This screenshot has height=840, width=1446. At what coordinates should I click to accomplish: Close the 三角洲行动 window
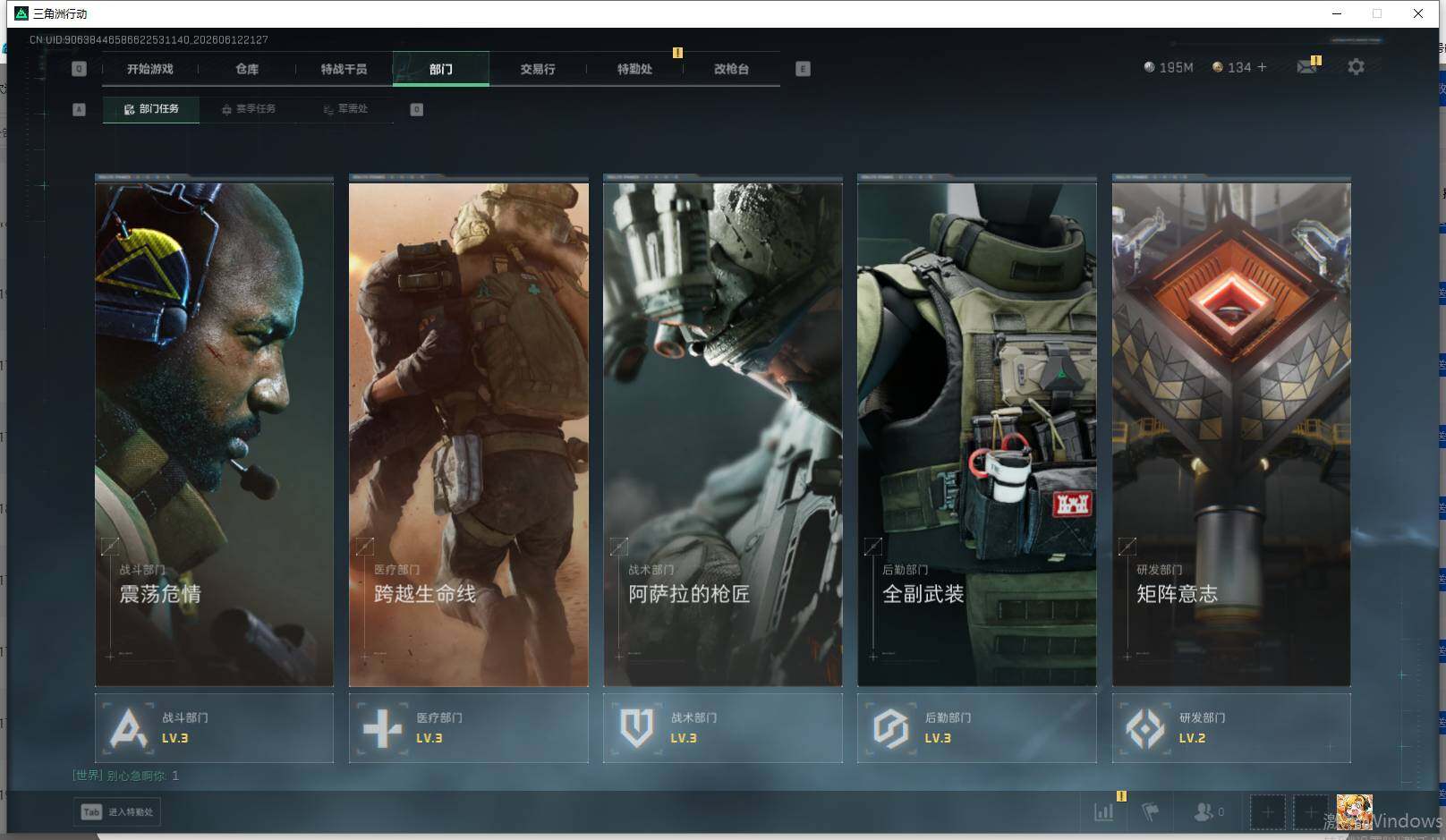(1418, 13)
